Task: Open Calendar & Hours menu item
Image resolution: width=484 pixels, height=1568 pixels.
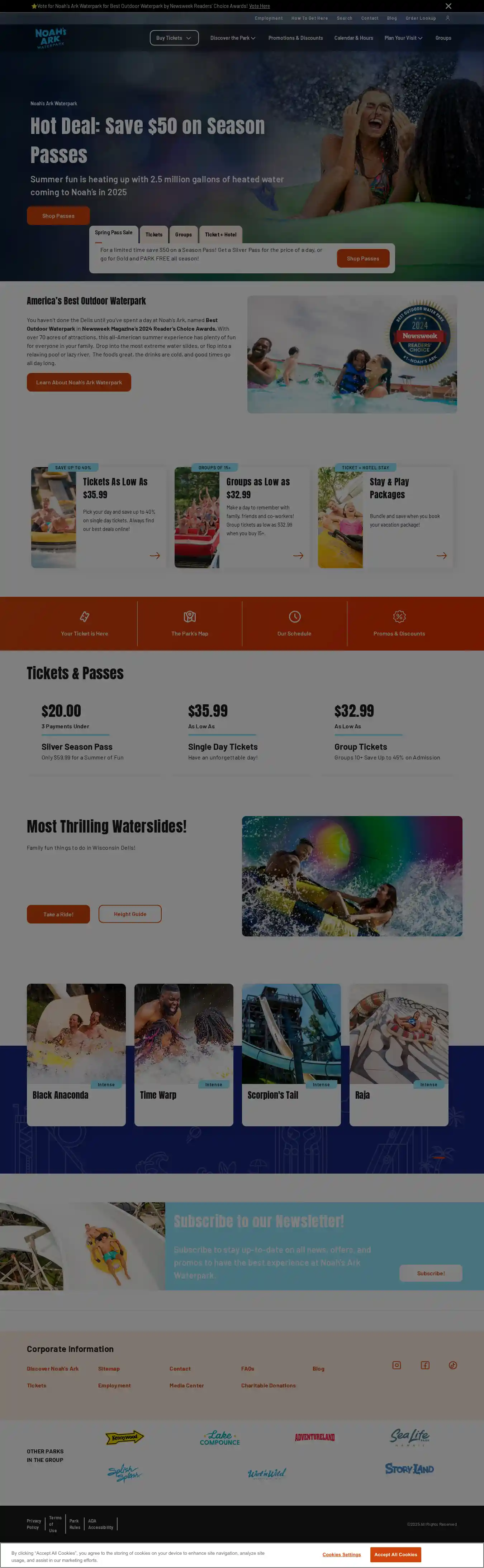Action: pyautogui.click(x=354, y=38)
